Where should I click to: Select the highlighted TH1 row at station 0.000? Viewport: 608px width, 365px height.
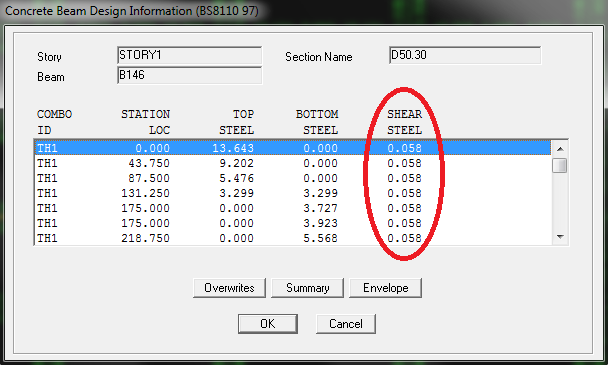point(293,148)
